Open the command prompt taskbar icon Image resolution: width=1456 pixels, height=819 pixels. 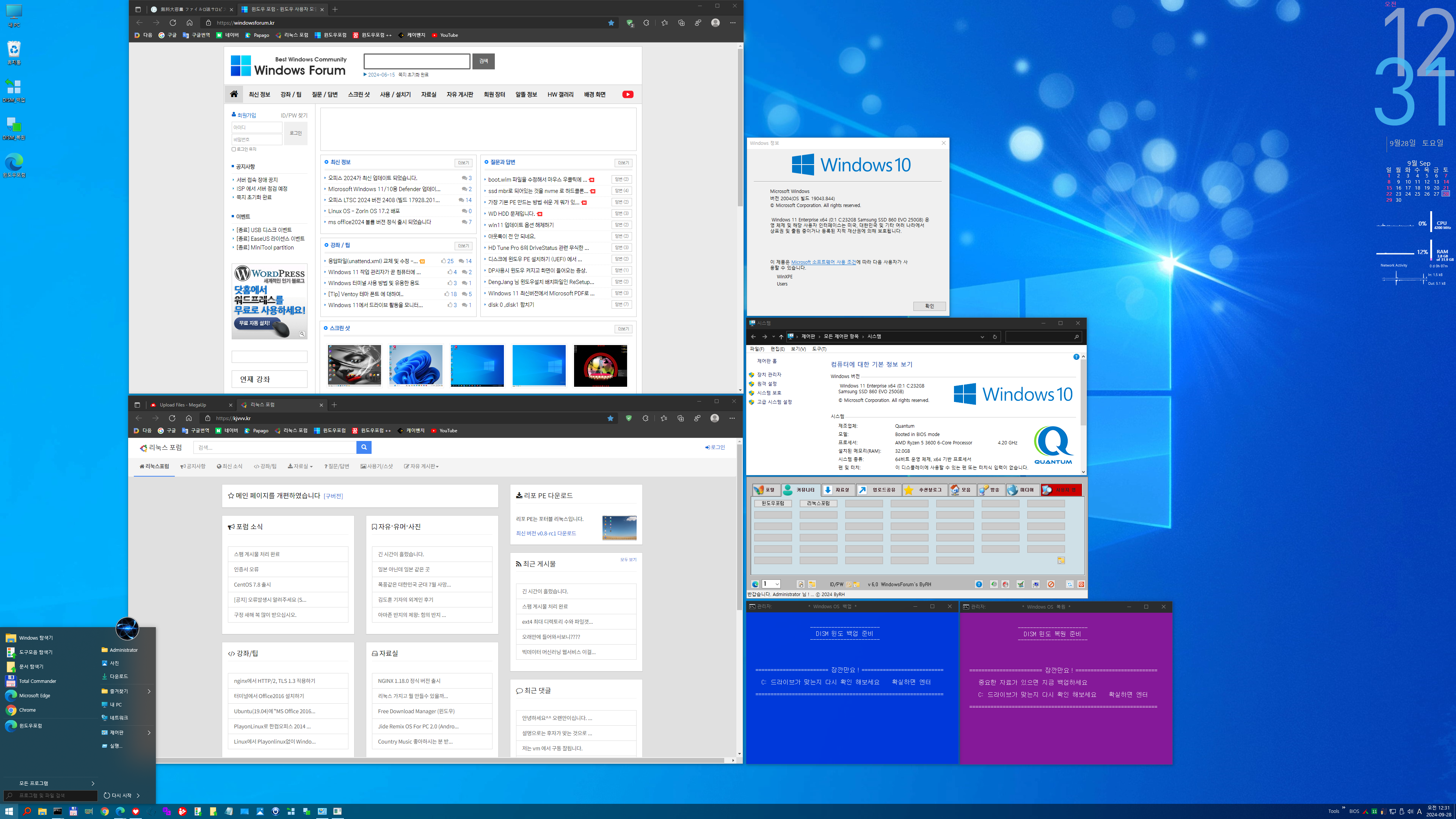58,811
